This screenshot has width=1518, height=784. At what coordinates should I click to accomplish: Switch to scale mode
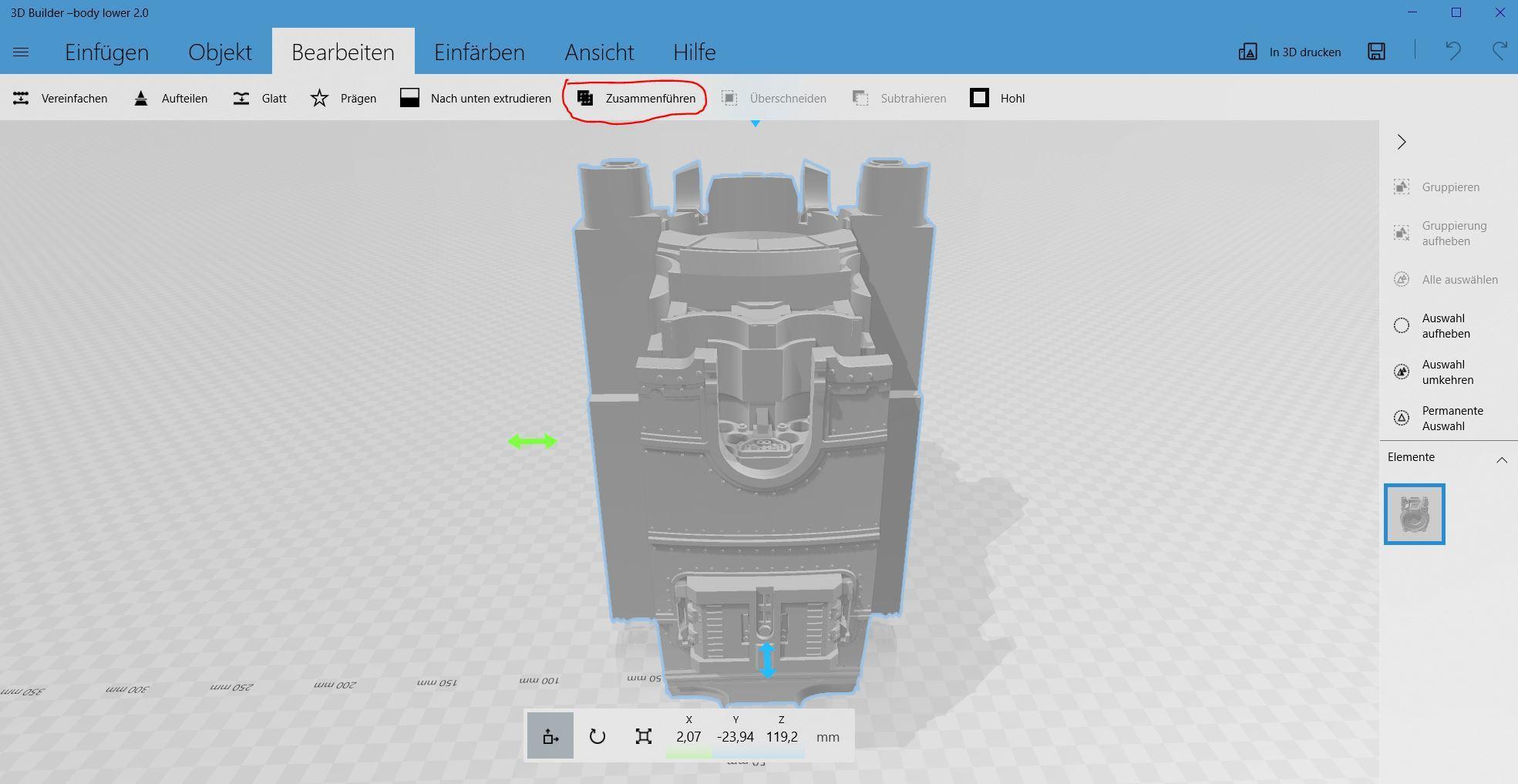tap(643, 736)
